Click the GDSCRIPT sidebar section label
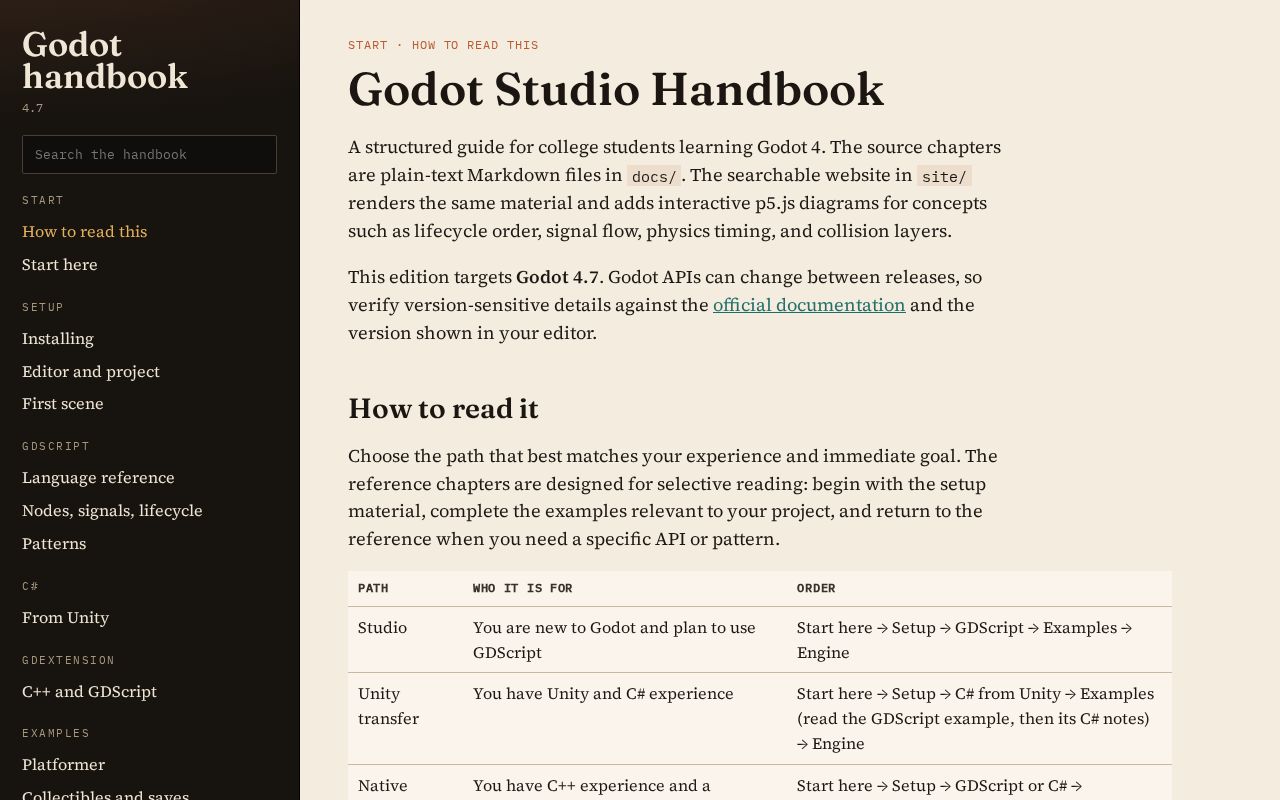The image size is (1280, 800). pos(56,446)
